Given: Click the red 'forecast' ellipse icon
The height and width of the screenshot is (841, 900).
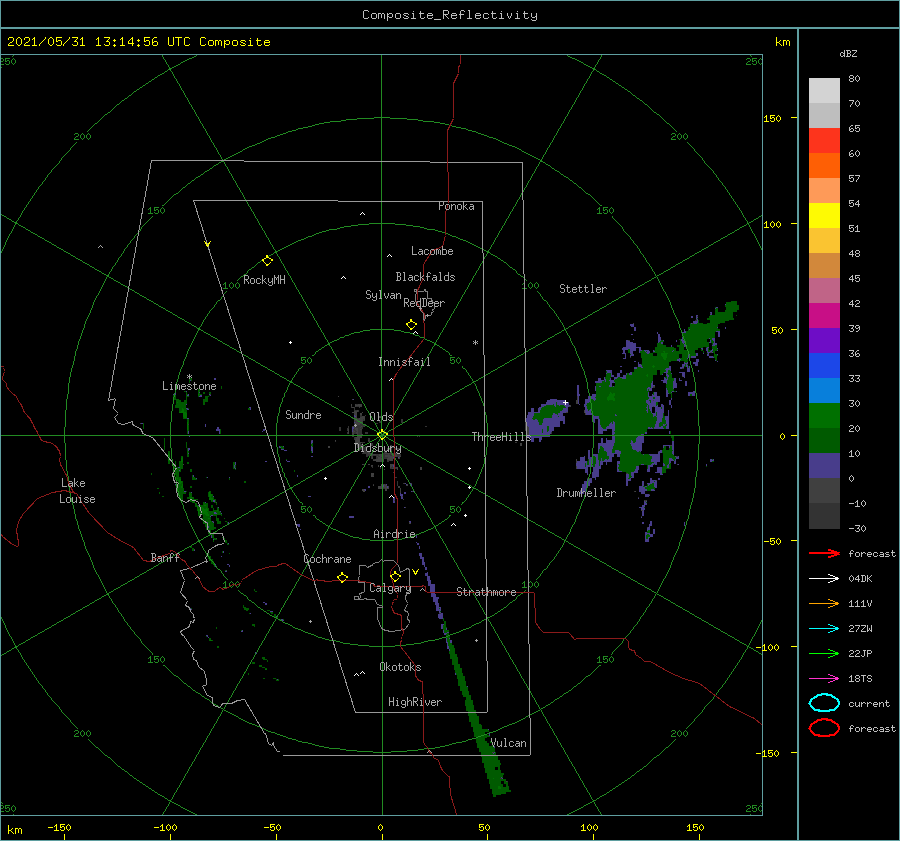Looking at the screenshot, I should pos(824,728).
